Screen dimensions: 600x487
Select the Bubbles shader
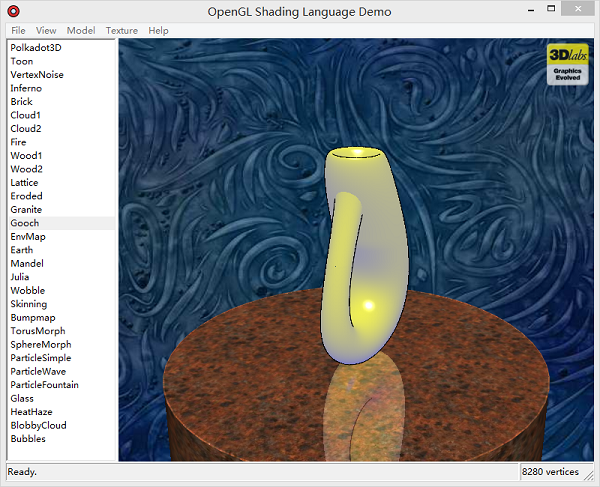tap(28, 439)
